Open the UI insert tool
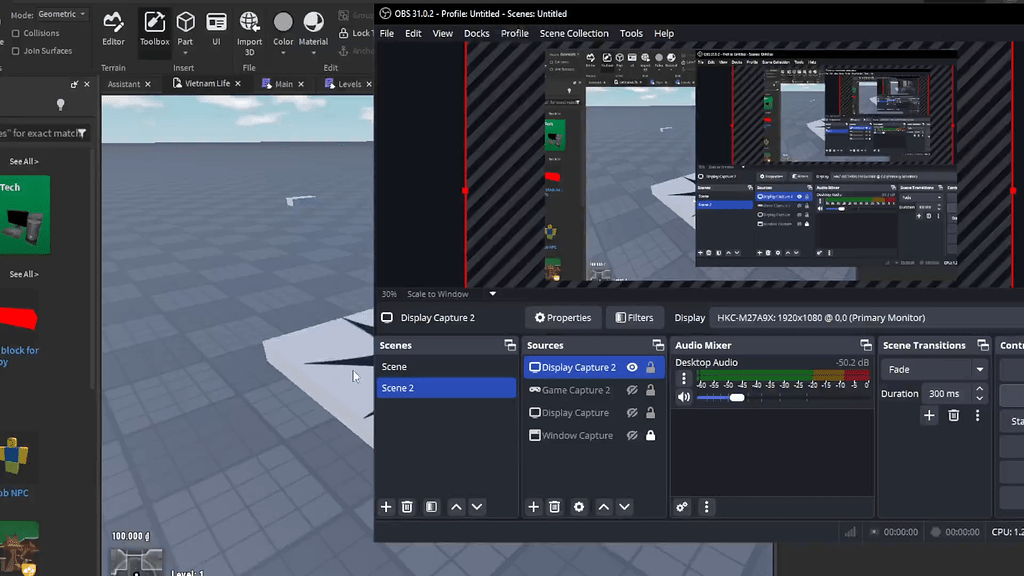This screenshot has width=1024, height=576. click(x=216, y=29)
